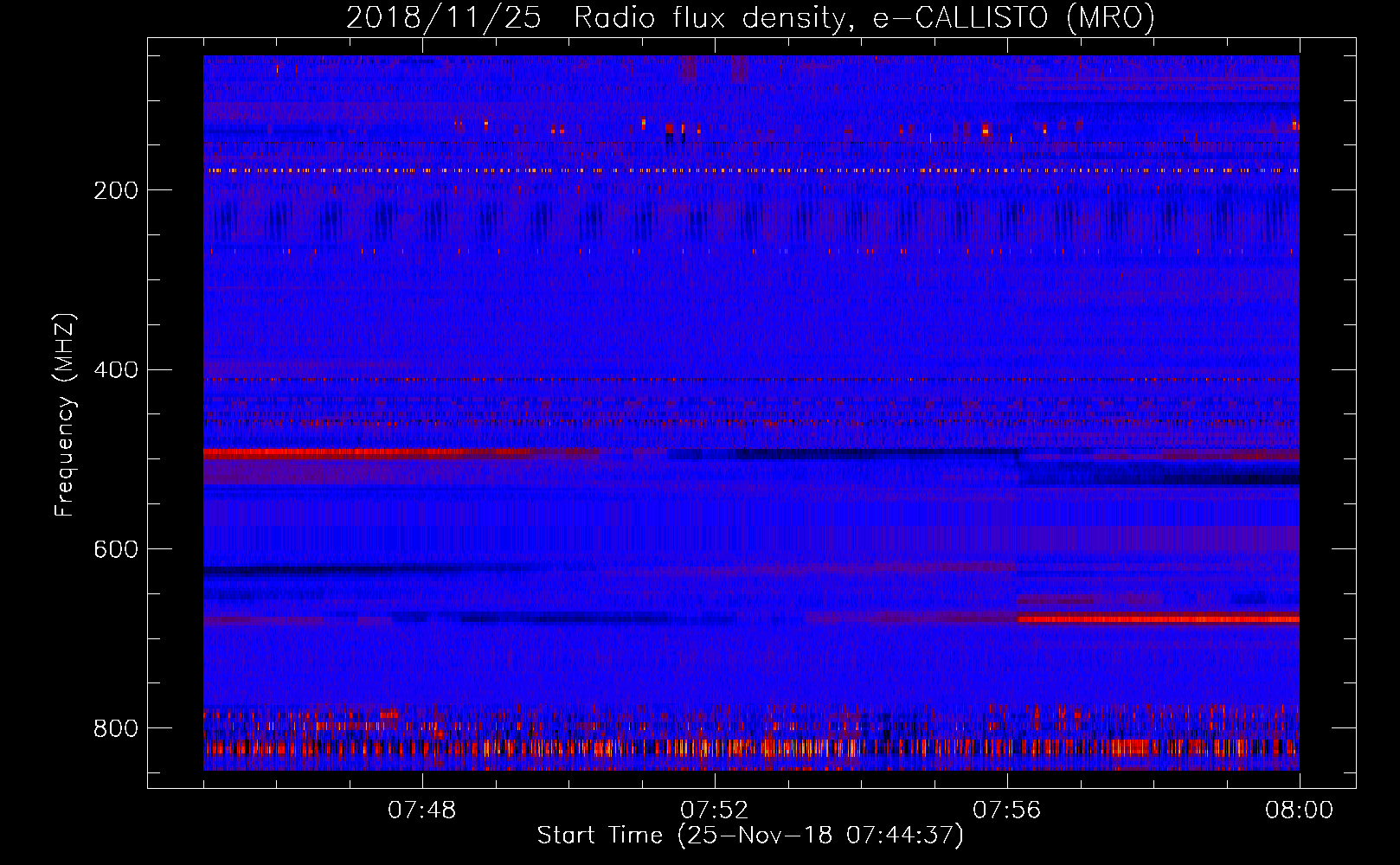This screenshot has width=1400, height=865.
Task: Select the 'Frequency (MHZ)' axis label
Action: pos(65,415)
